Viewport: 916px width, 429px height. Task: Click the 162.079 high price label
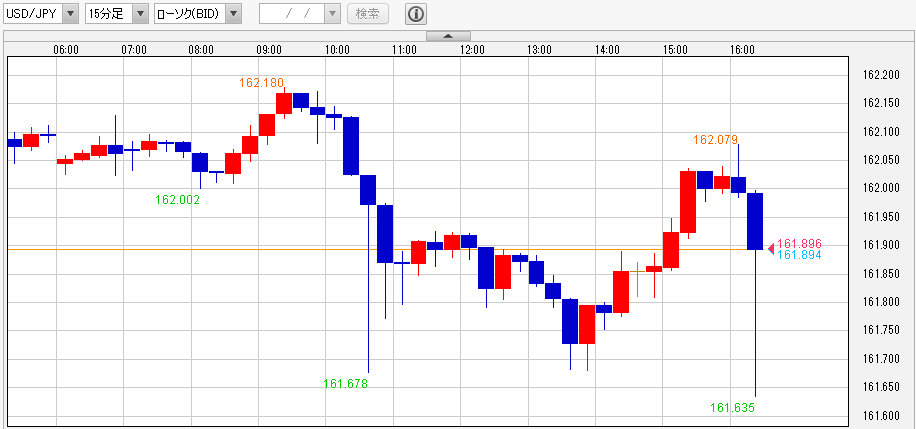point(716,140)
